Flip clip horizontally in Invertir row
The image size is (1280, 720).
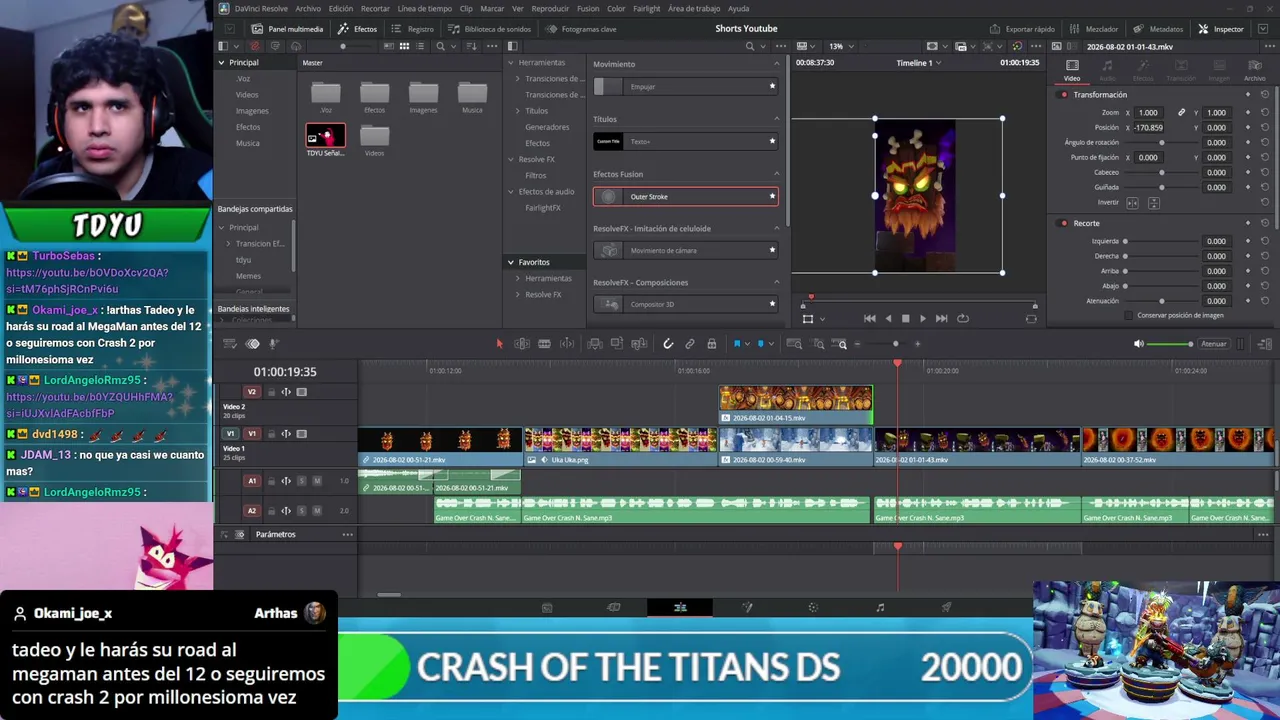tap(1132, 203)
